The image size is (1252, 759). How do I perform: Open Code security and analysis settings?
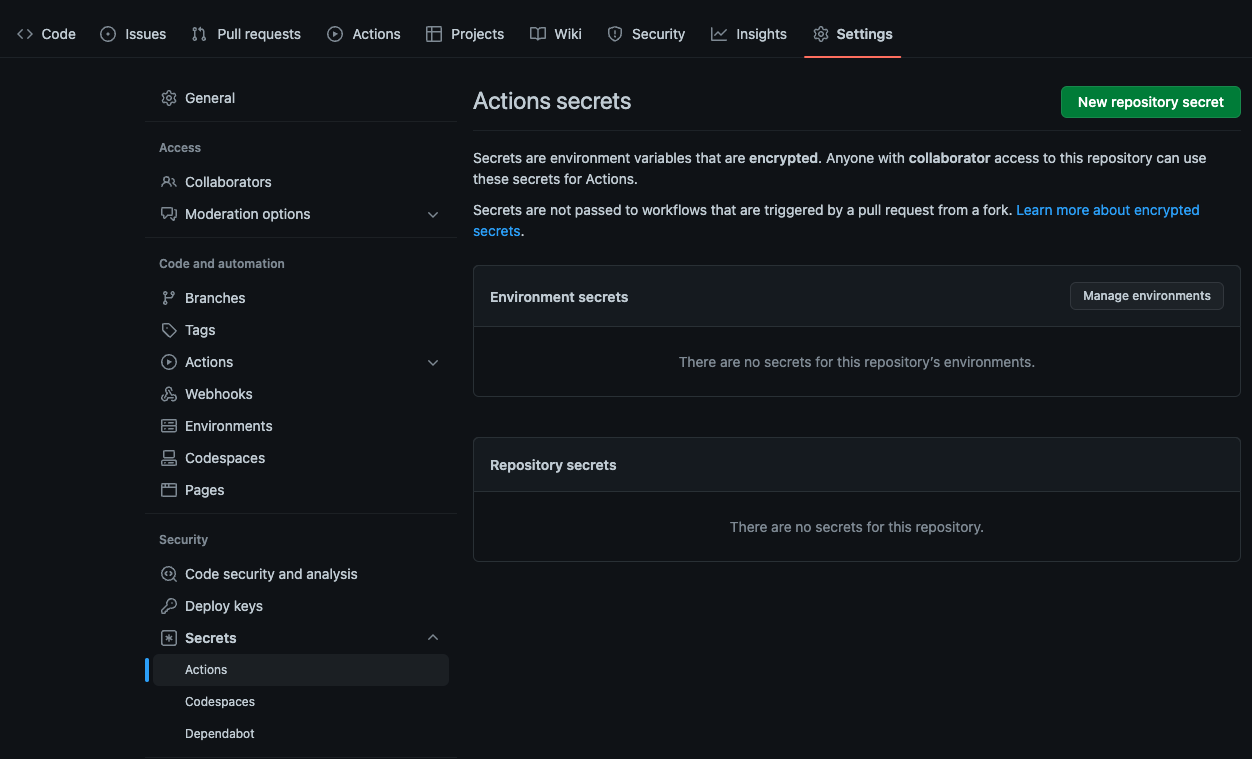pos(300,574)
